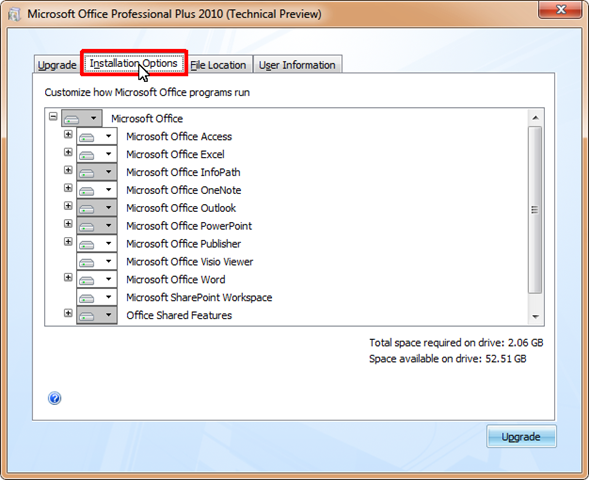Go to the File Location tab
Screen dimensions: 589x480
pyautogui.click(x=218, y=65)
